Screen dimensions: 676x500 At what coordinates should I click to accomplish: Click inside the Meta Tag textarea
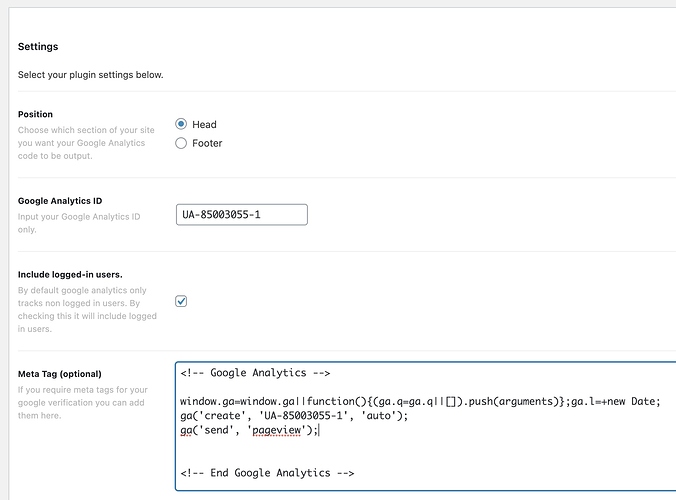pos(426,426)
